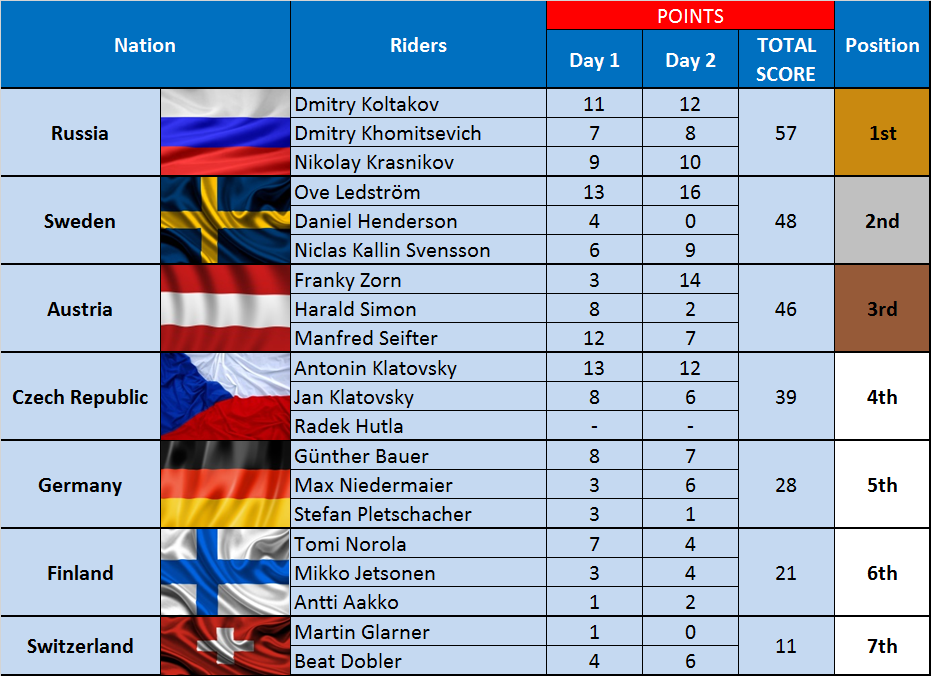Select the Austria flag picture
Viewport: 932px width, 676px height.
coord(225,309)
